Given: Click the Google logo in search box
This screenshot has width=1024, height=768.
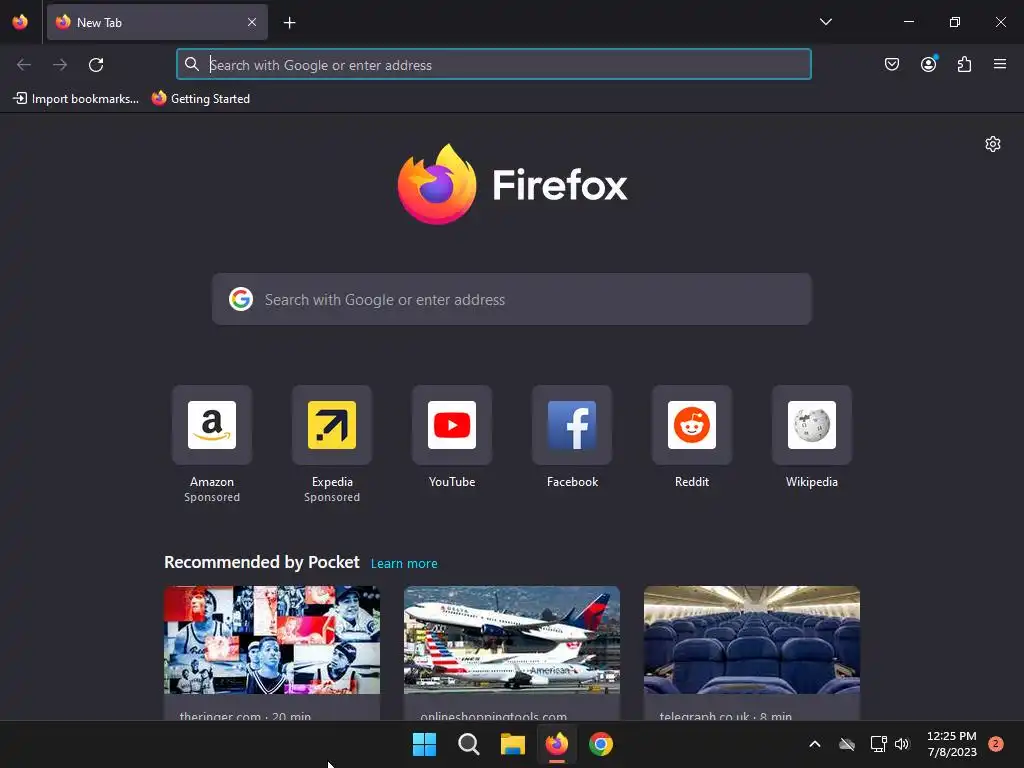Looking at the screenshot, I should coord(240,299).
